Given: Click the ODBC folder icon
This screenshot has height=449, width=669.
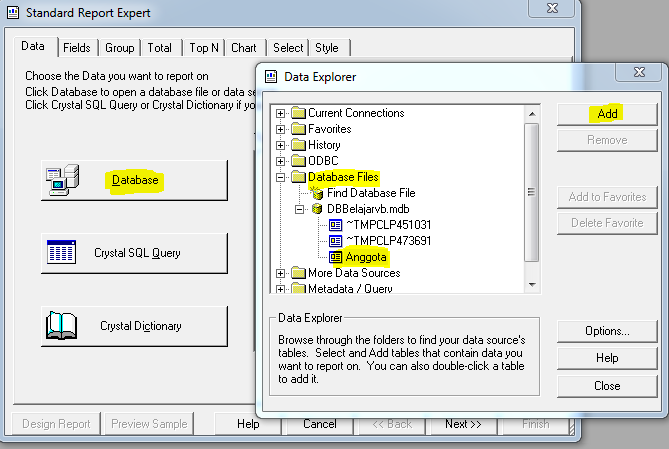Looking at the screenshot, I should (299, 161).
